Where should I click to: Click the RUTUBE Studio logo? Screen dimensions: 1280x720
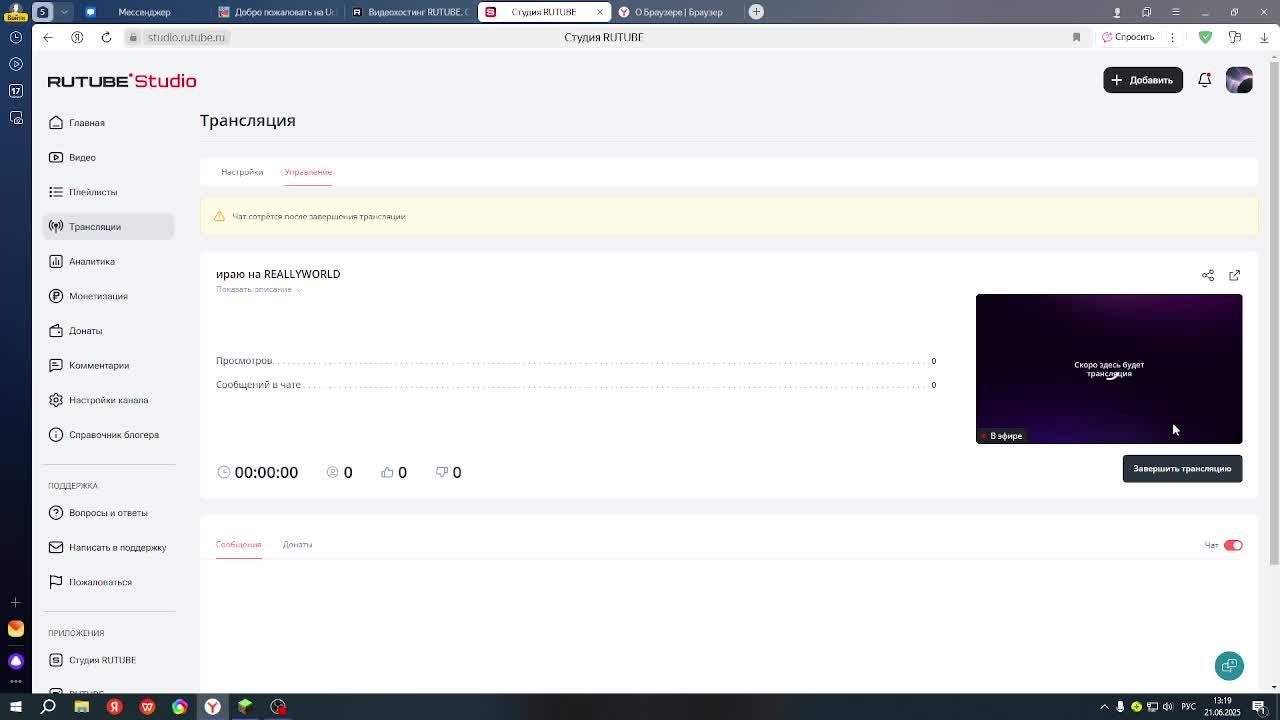click(x=122, y=81)
